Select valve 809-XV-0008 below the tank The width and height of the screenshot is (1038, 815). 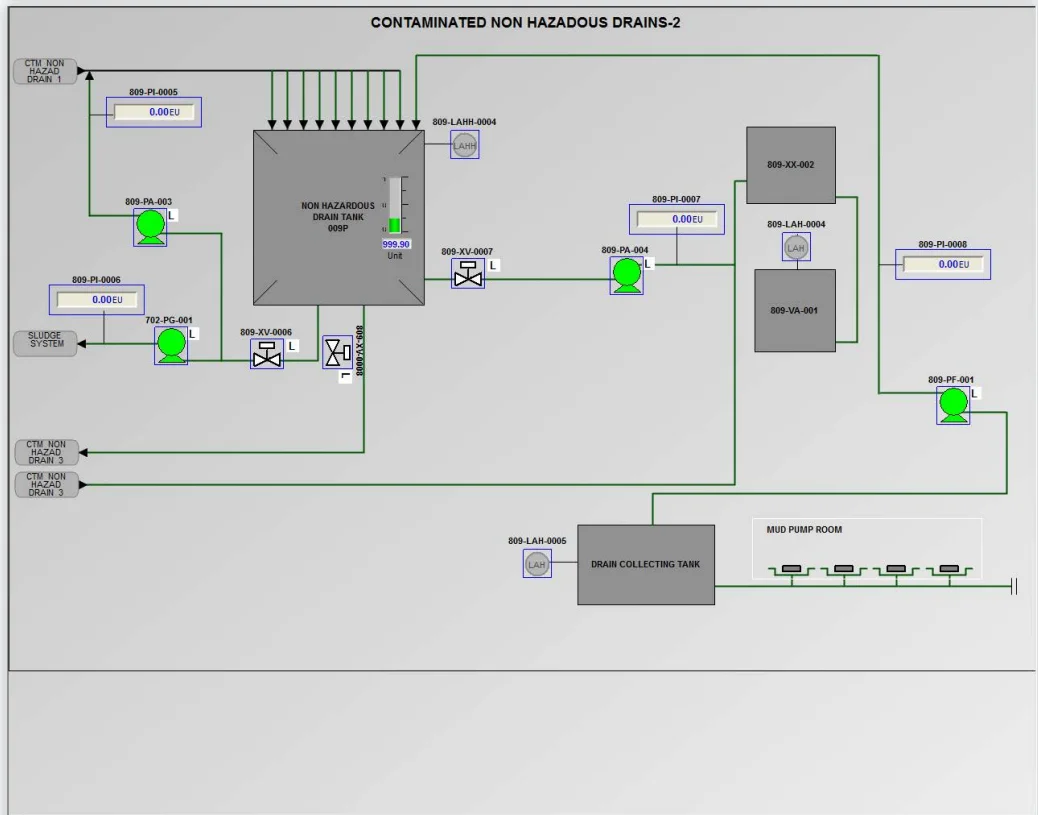click(335, 352)
